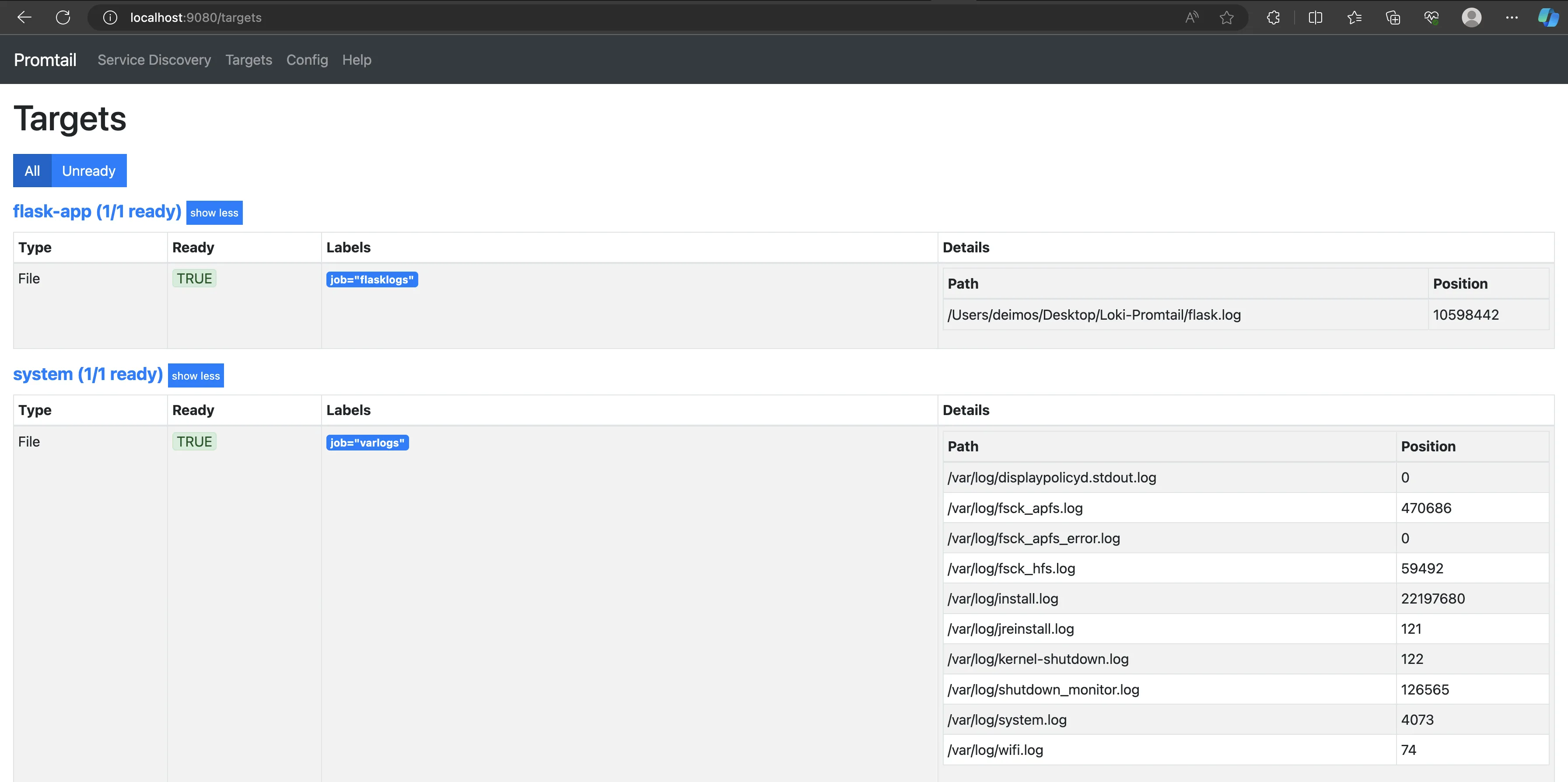Click /var/log/install.log path
The image size is (1568, 782).
pyautogui.click(x=1002, y=598)
